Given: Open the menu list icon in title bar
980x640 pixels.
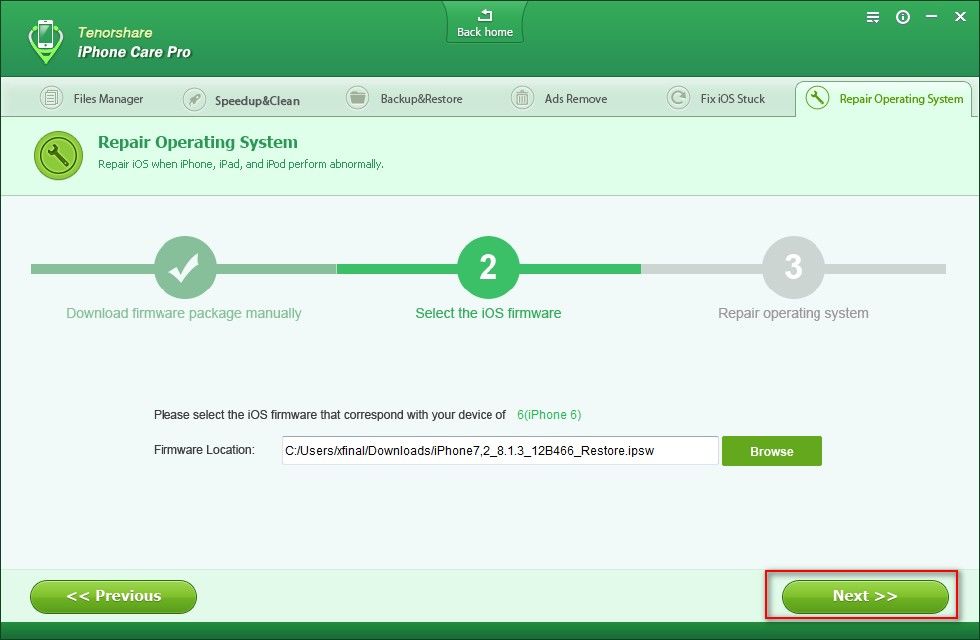Looking at the screenshot, I should [872, 18].
